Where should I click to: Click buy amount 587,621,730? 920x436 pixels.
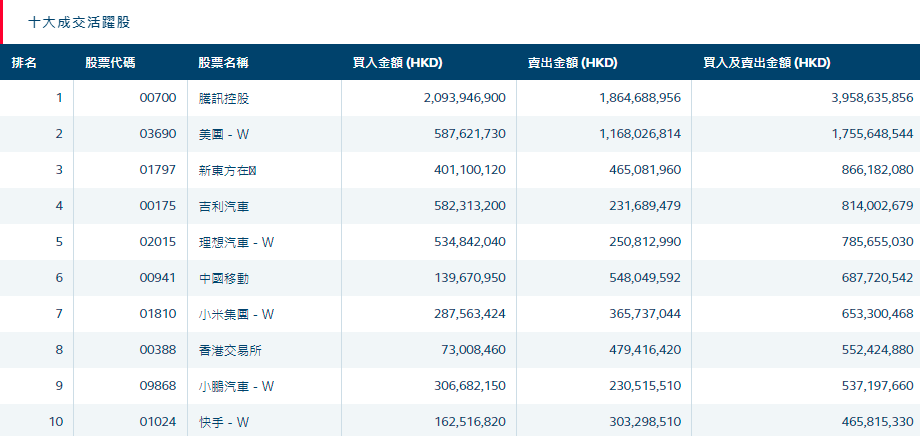click(x=468, y=134)
